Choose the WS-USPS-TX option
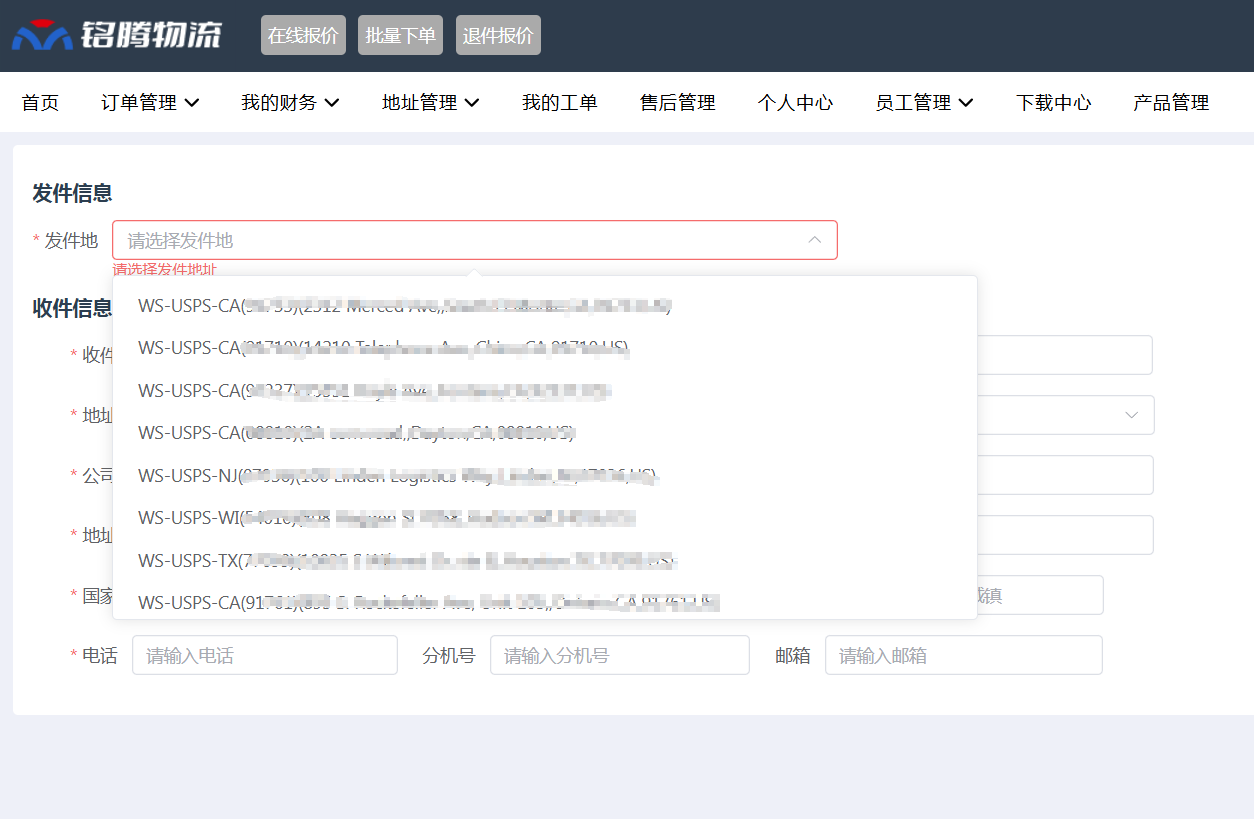Image resolution: width=1254 pixels, height=819 pixels. [545, 560]
